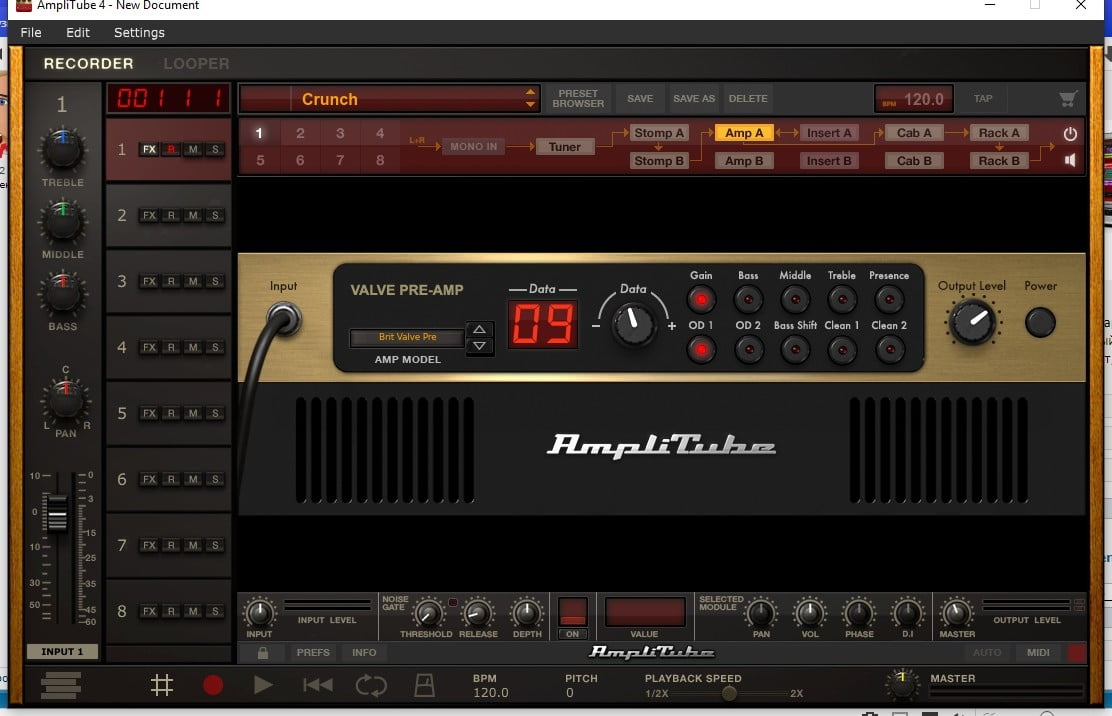Open the Tuner module
The width and height of the screenshot is (1112, 716).
(565, 147)
